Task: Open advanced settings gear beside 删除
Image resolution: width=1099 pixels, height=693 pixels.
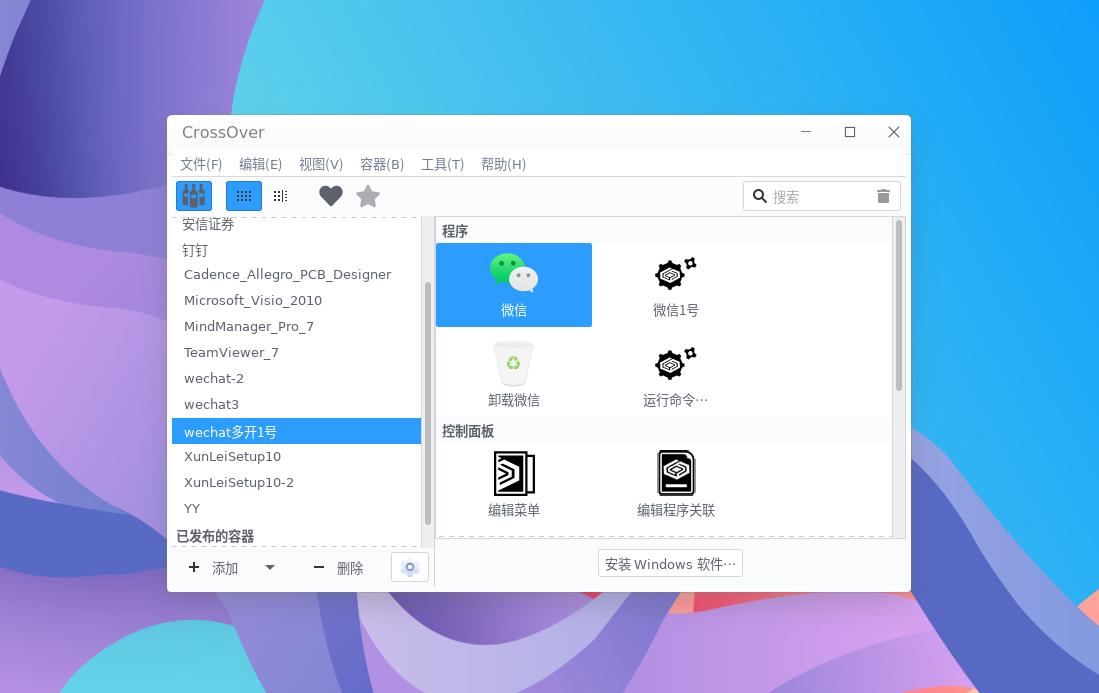Action: [x=409, y=567]
